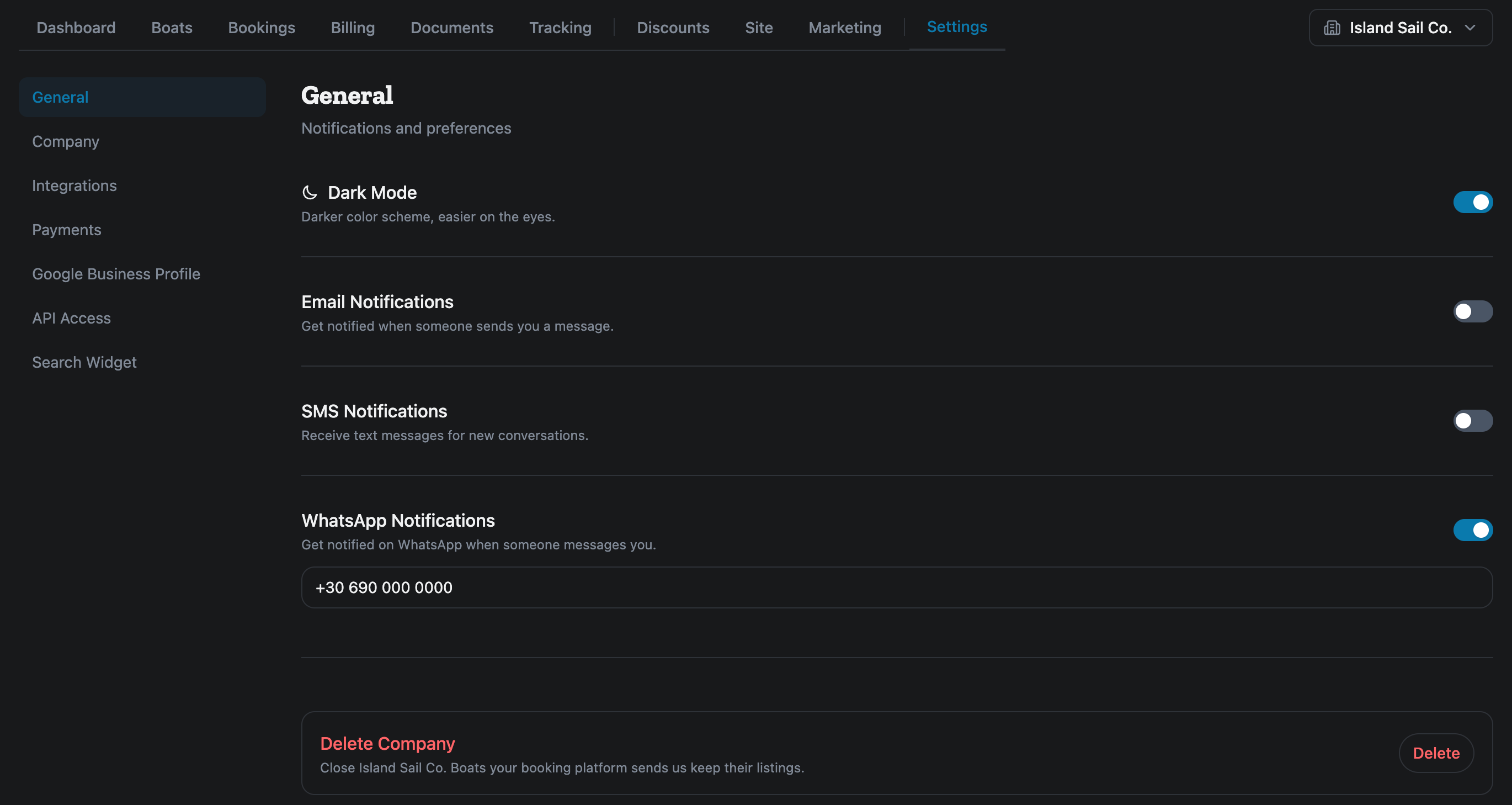Screen dimensions: 1512x805
Task: Turn off the Dark Mode switch
Action: click(1473, 202)
